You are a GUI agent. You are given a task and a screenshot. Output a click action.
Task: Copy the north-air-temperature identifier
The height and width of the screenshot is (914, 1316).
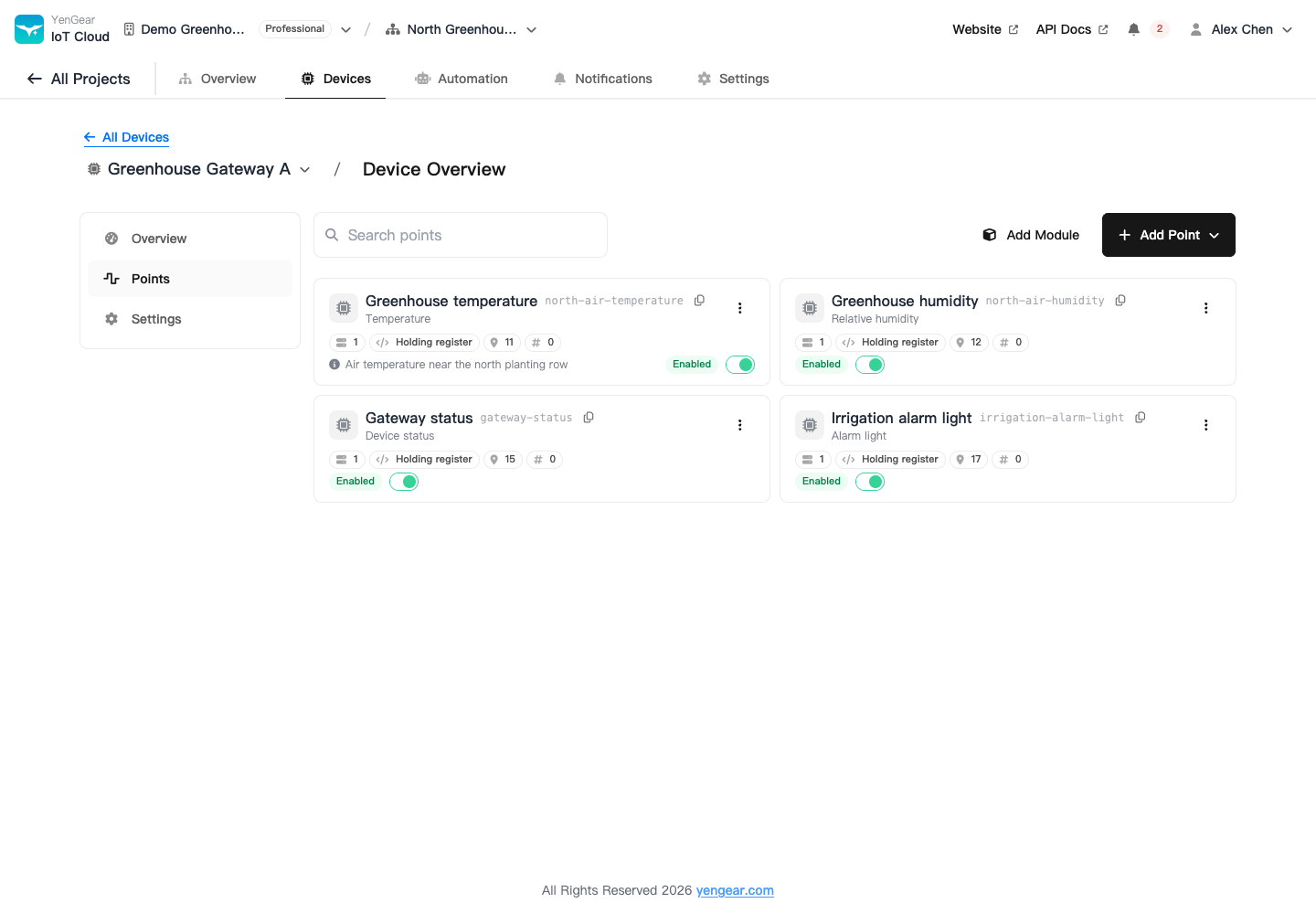(699, 301)
